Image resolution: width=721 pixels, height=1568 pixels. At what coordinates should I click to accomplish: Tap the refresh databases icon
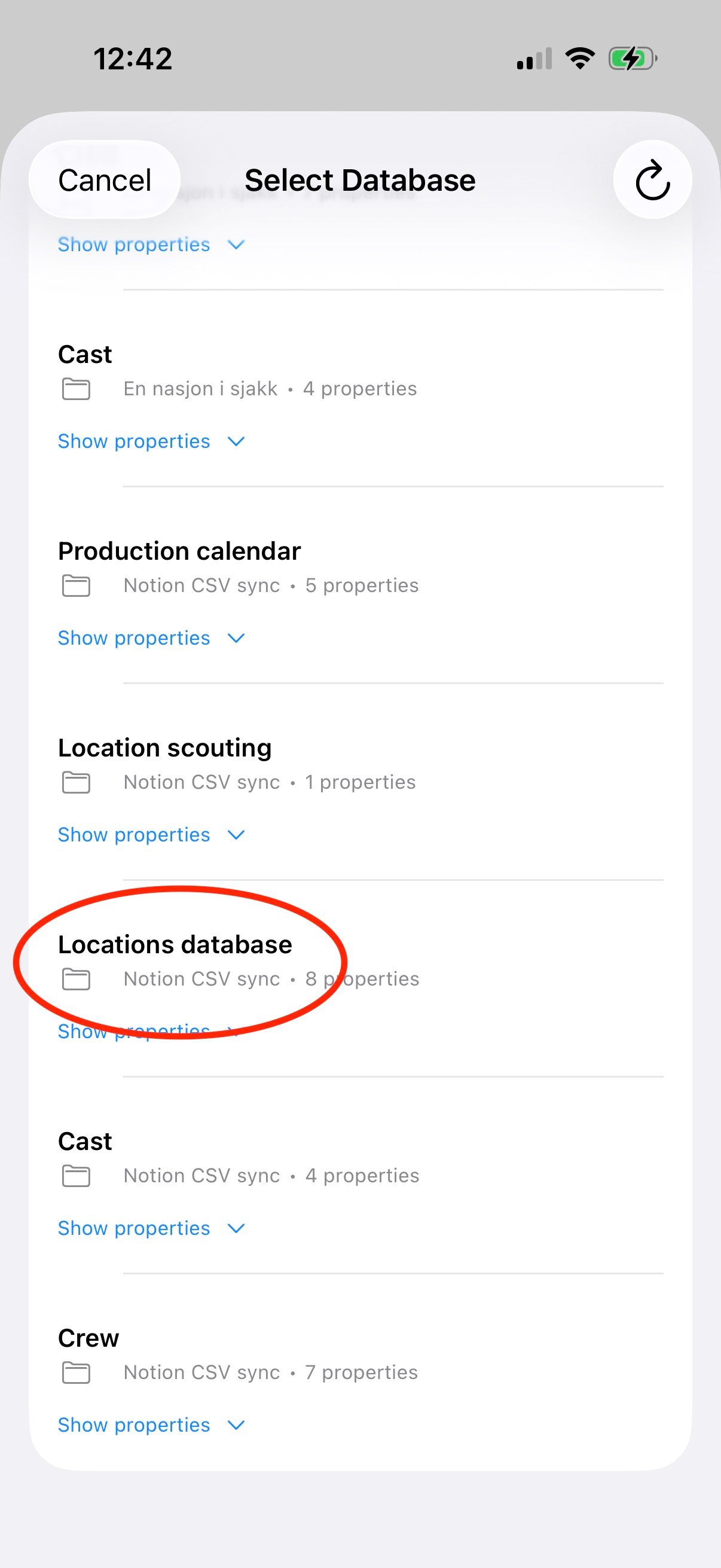coord(652,180)
